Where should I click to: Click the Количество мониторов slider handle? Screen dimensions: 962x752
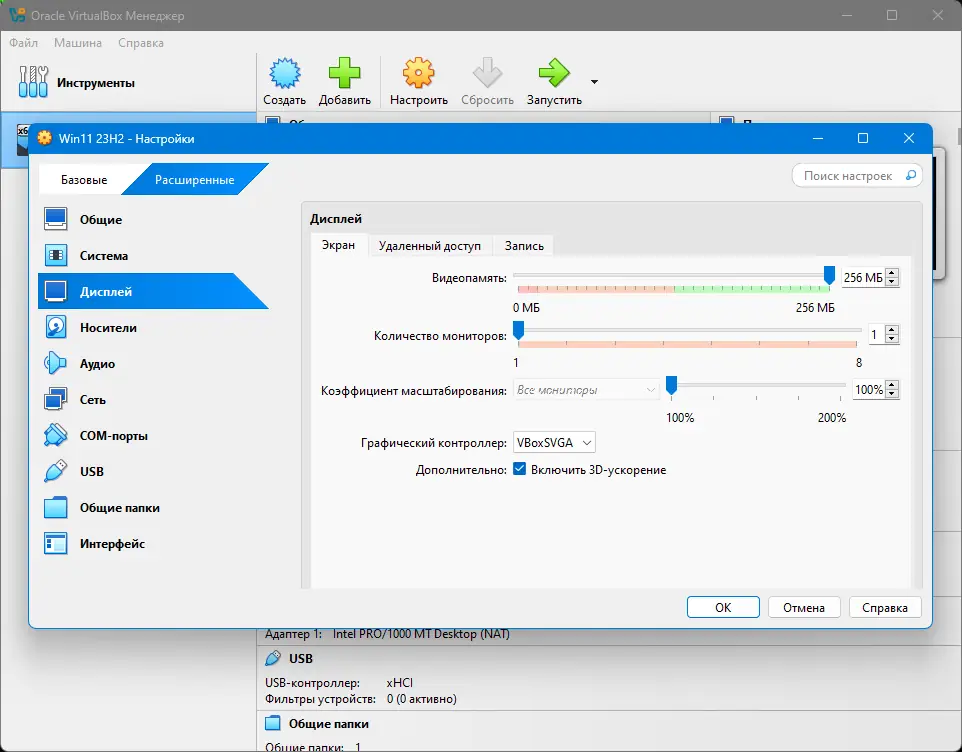(x=518, y=330)
